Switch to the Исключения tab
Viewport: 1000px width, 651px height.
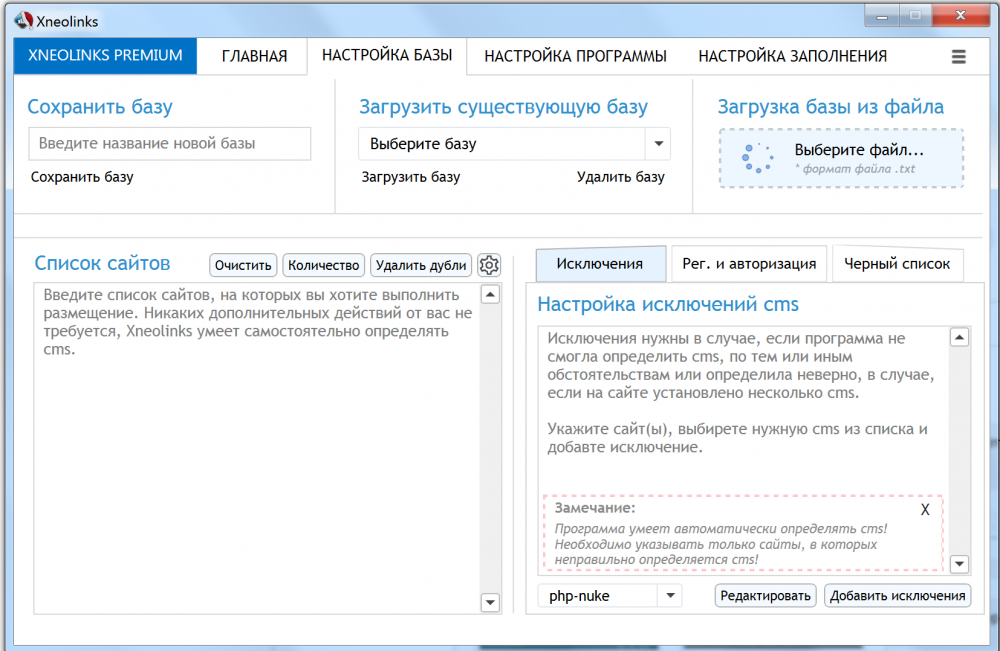(x=600, y=263)
